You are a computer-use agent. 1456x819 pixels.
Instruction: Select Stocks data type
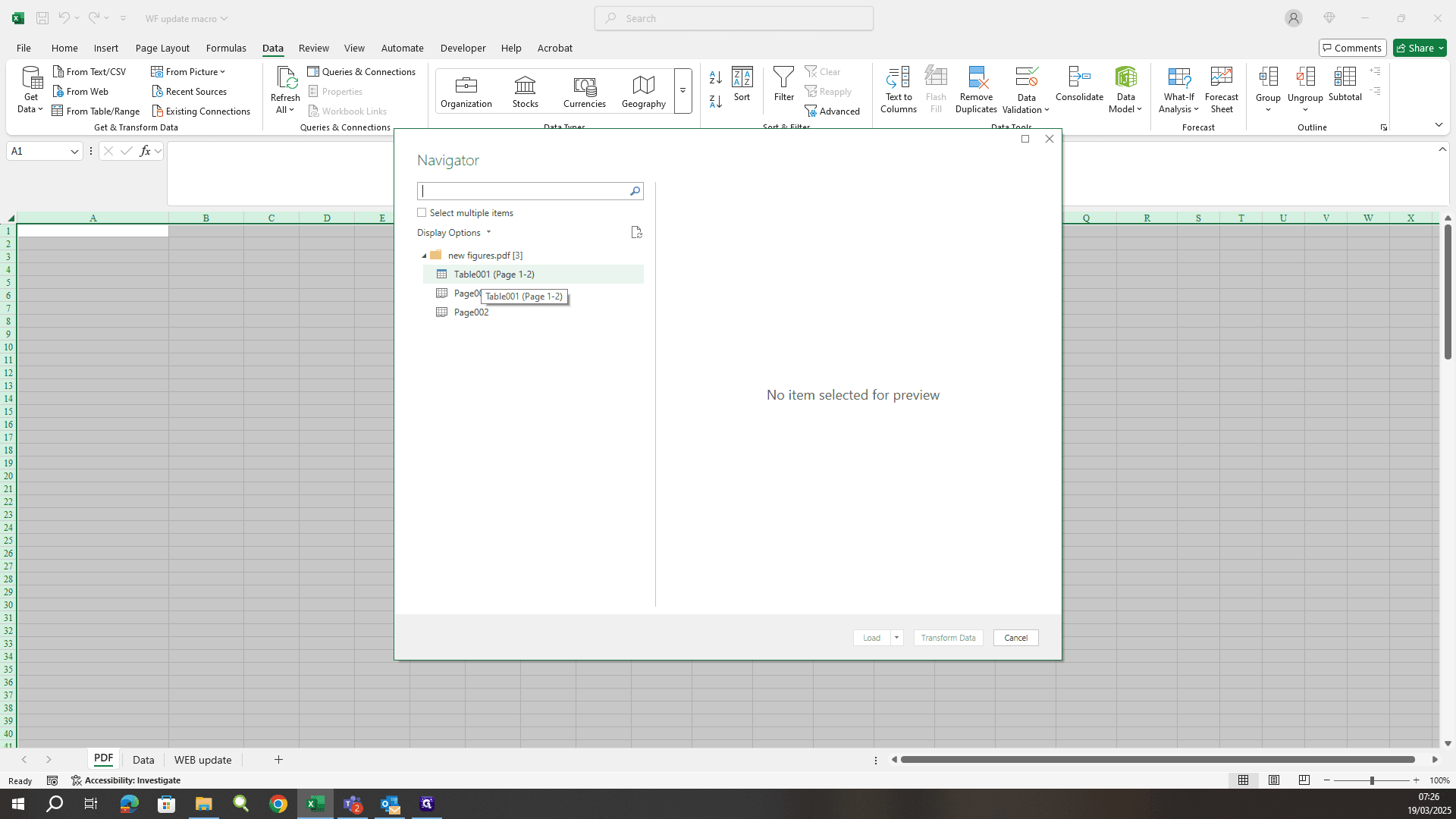pos(525,92)
